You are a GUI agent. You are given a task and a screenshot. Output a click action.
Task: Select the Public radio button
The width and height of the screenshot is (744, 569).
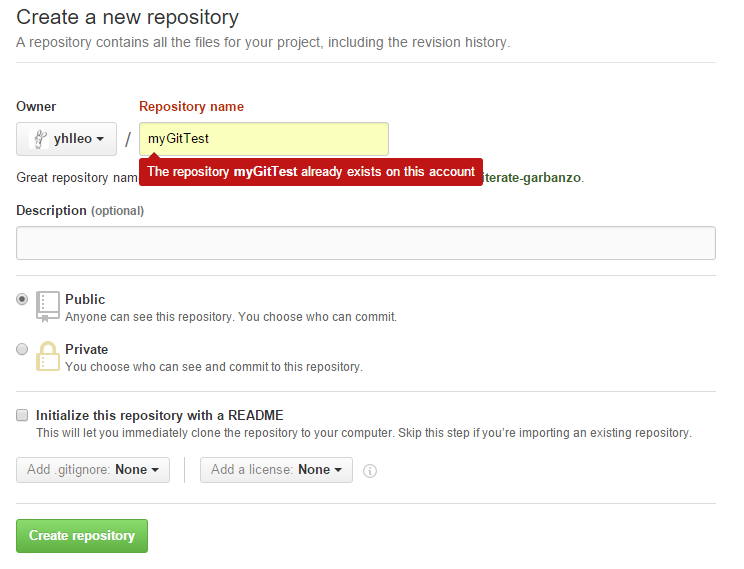(22, 299)
